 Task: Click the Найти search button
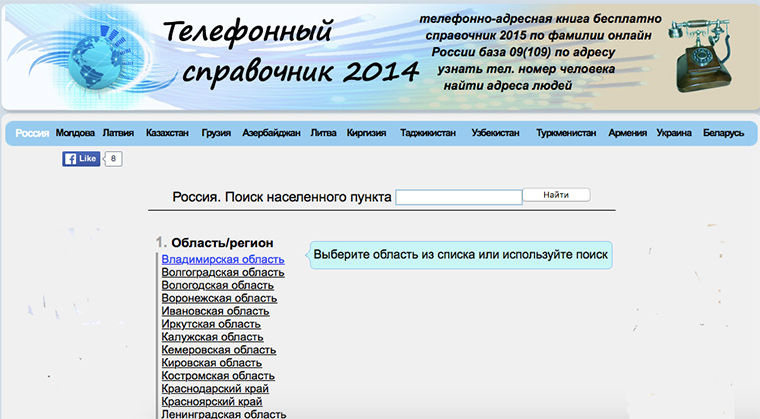pos(556,195)
